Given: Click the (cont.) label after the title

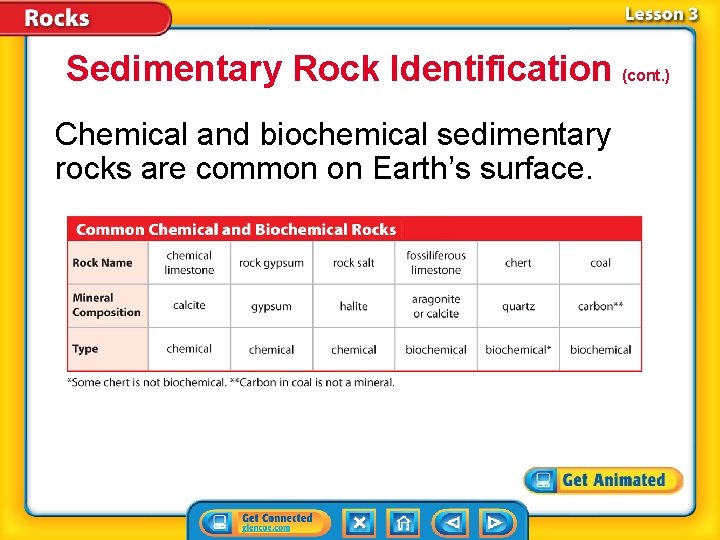Looking at the screenshot, I should tap(646, 75).
